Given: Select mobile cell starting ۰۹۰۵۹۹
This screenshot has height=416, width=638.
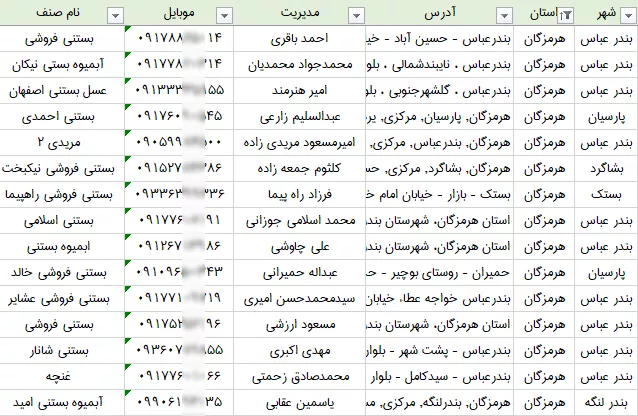Looking at the screenshot, I should click(179, 142).
